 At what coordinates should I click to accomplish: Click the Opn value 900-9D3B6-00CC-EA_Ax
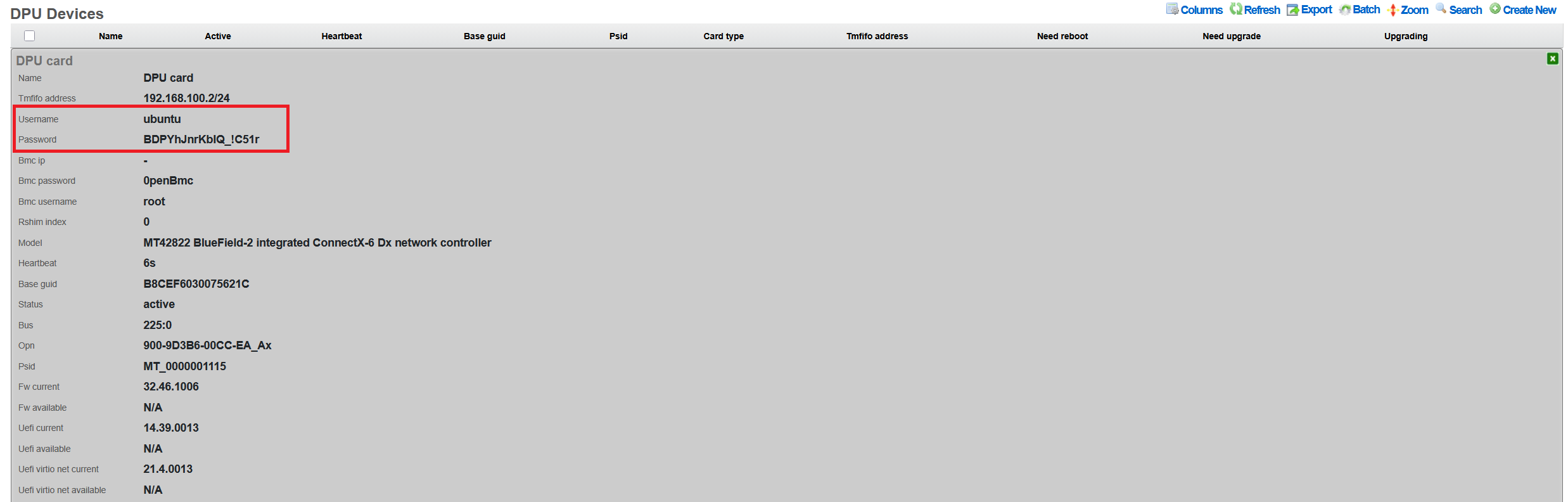click(x=207, y=345)
